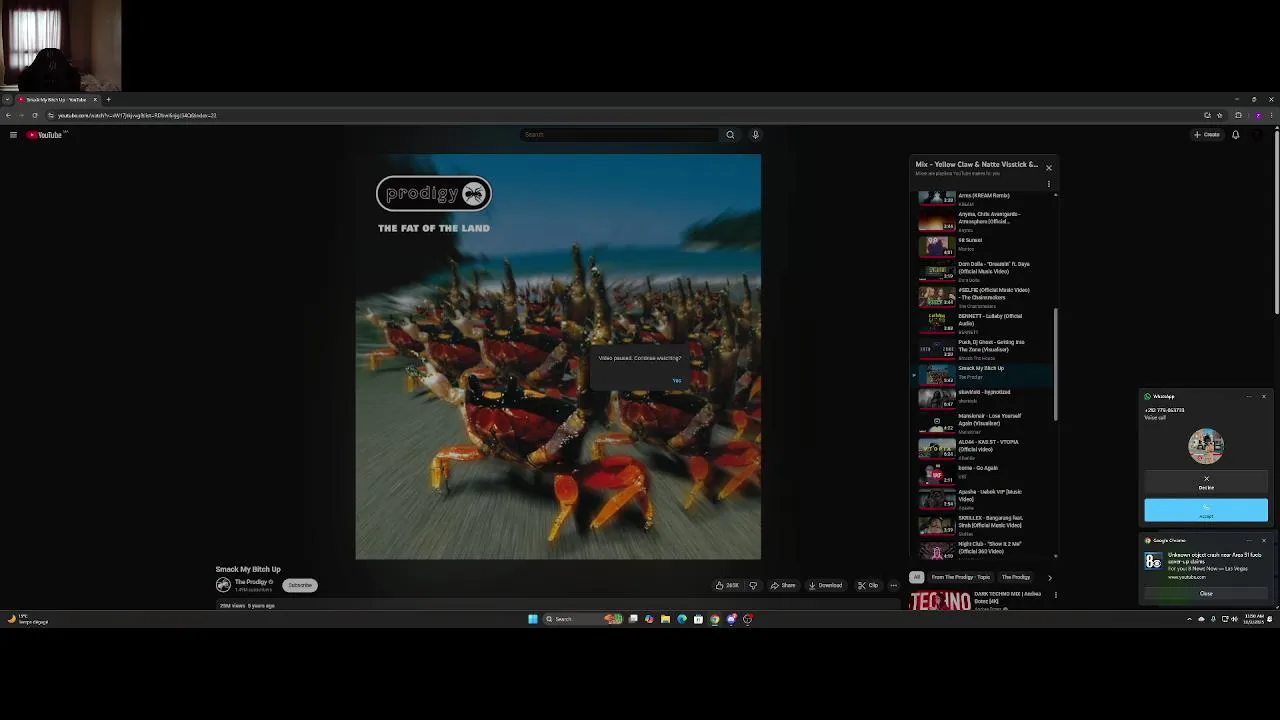Select From The Prodigy - Topic chip
Image resolution: width=1280 pixels, height=720 pixels.
coord(960,577)
